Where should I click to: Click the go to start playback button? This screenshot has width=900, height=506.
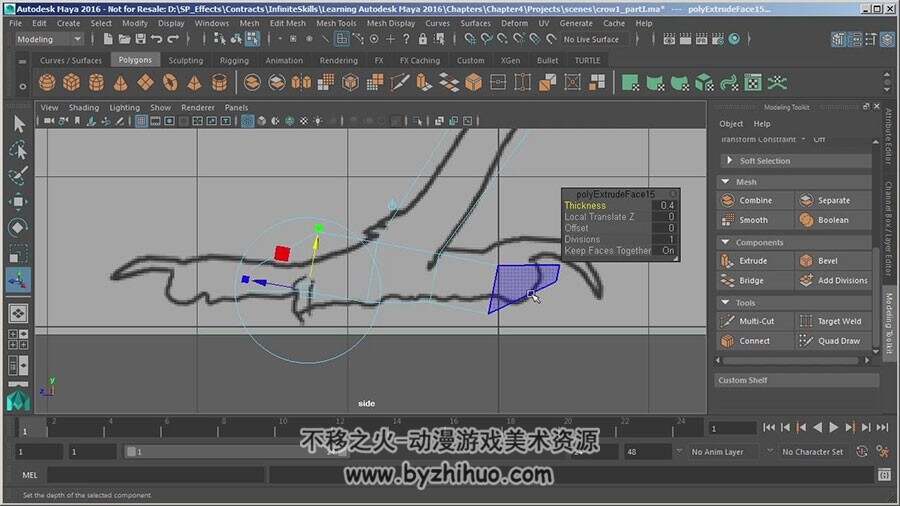769,427
